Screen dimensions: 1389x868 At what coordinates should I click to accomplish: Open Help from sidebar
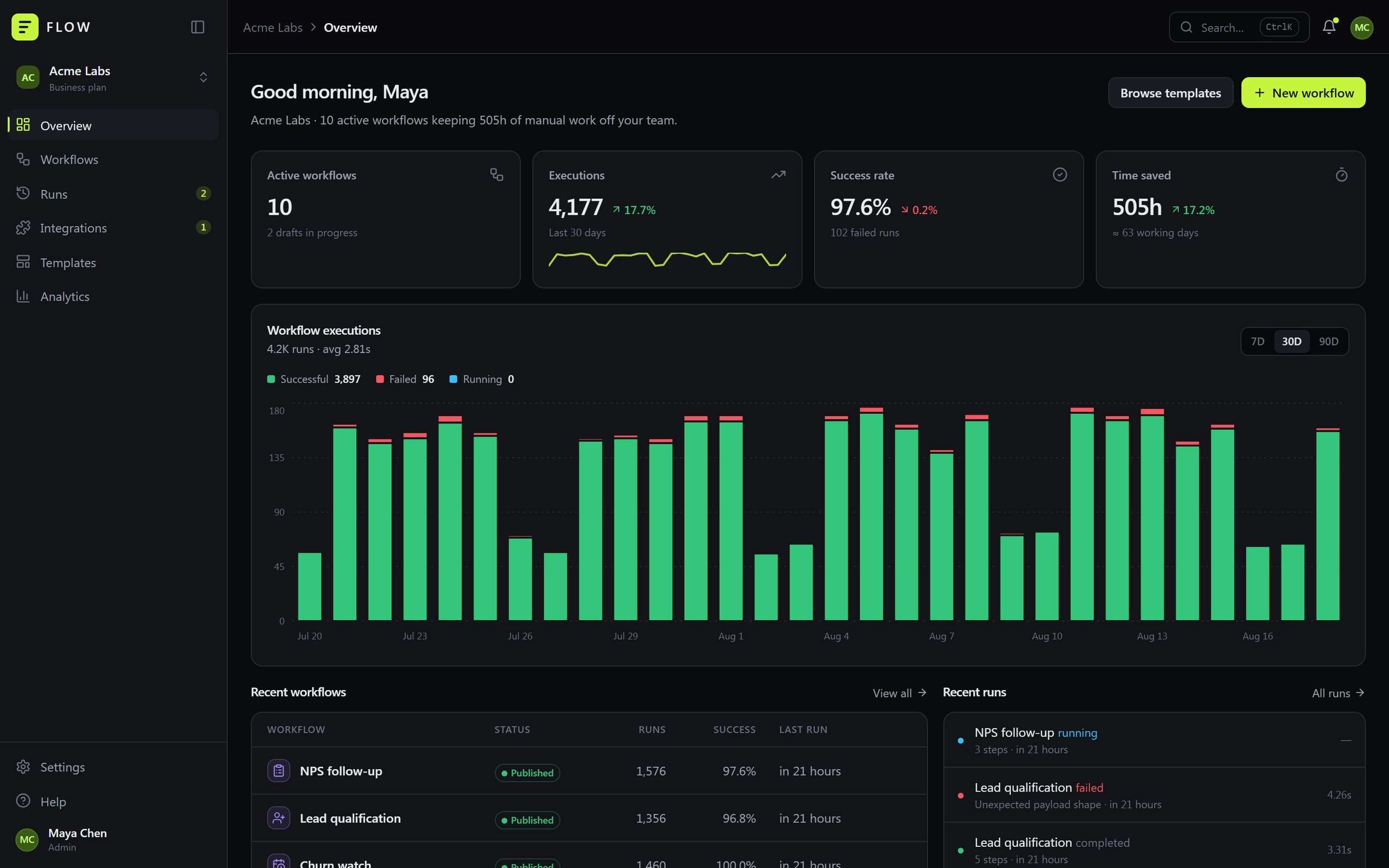[x=113, y=801]
